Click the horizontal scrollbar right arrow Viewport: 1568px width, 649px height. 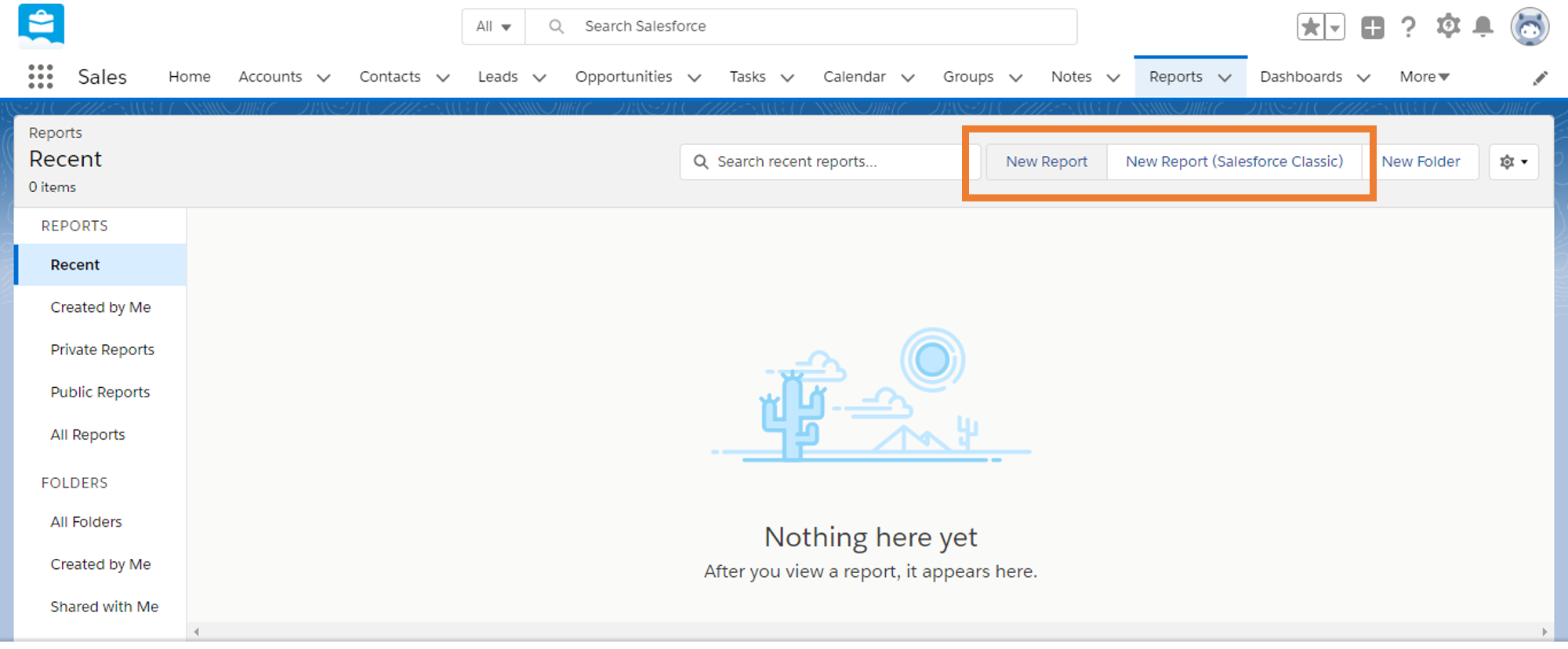tap(1544, 632)
